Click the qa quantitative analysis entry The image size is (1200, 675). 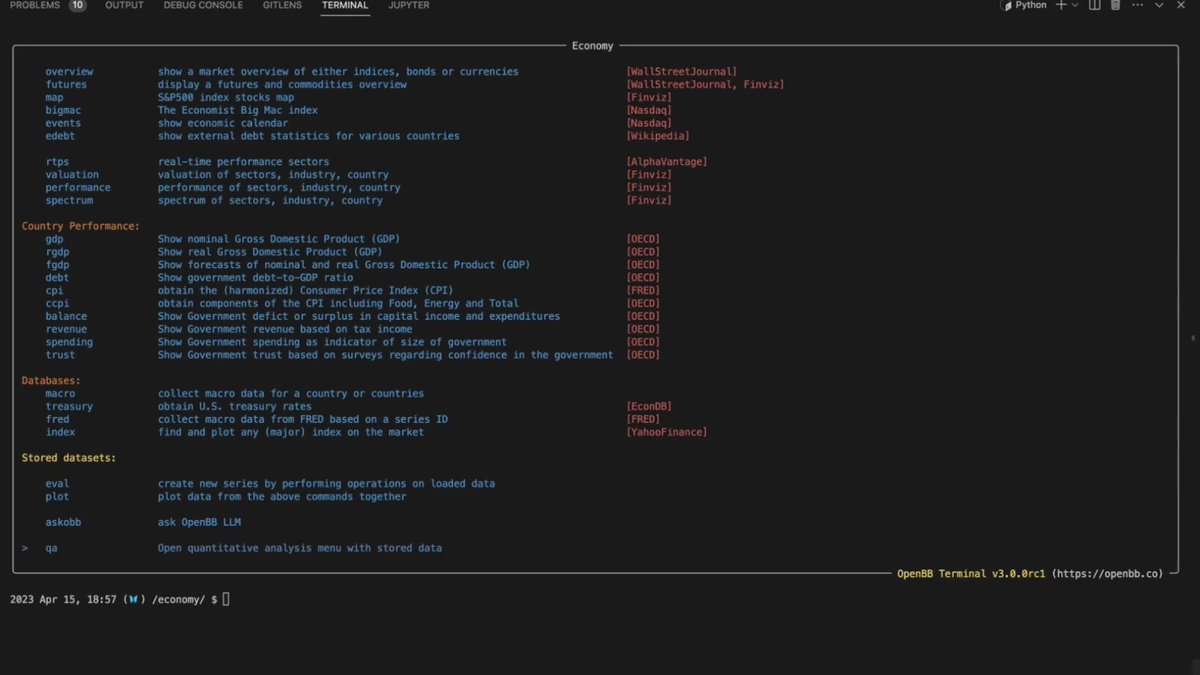(x=51, y=547)
